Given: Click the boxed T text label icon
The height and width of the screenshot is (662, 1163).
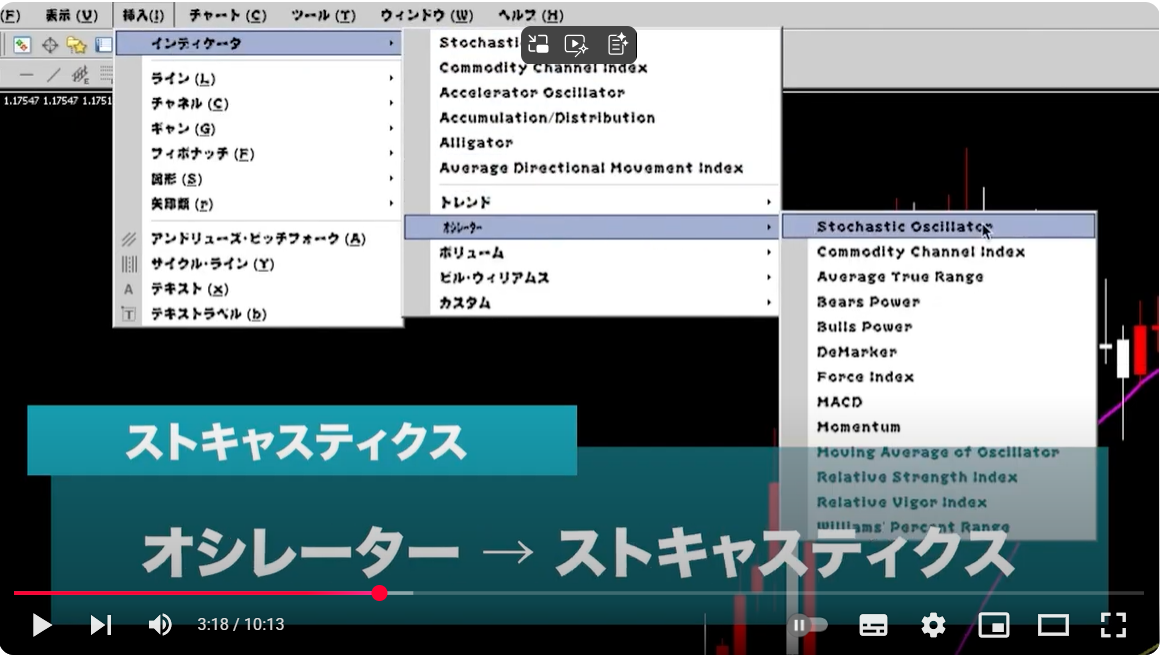Looking at the screenshot, I should (129, 314).
